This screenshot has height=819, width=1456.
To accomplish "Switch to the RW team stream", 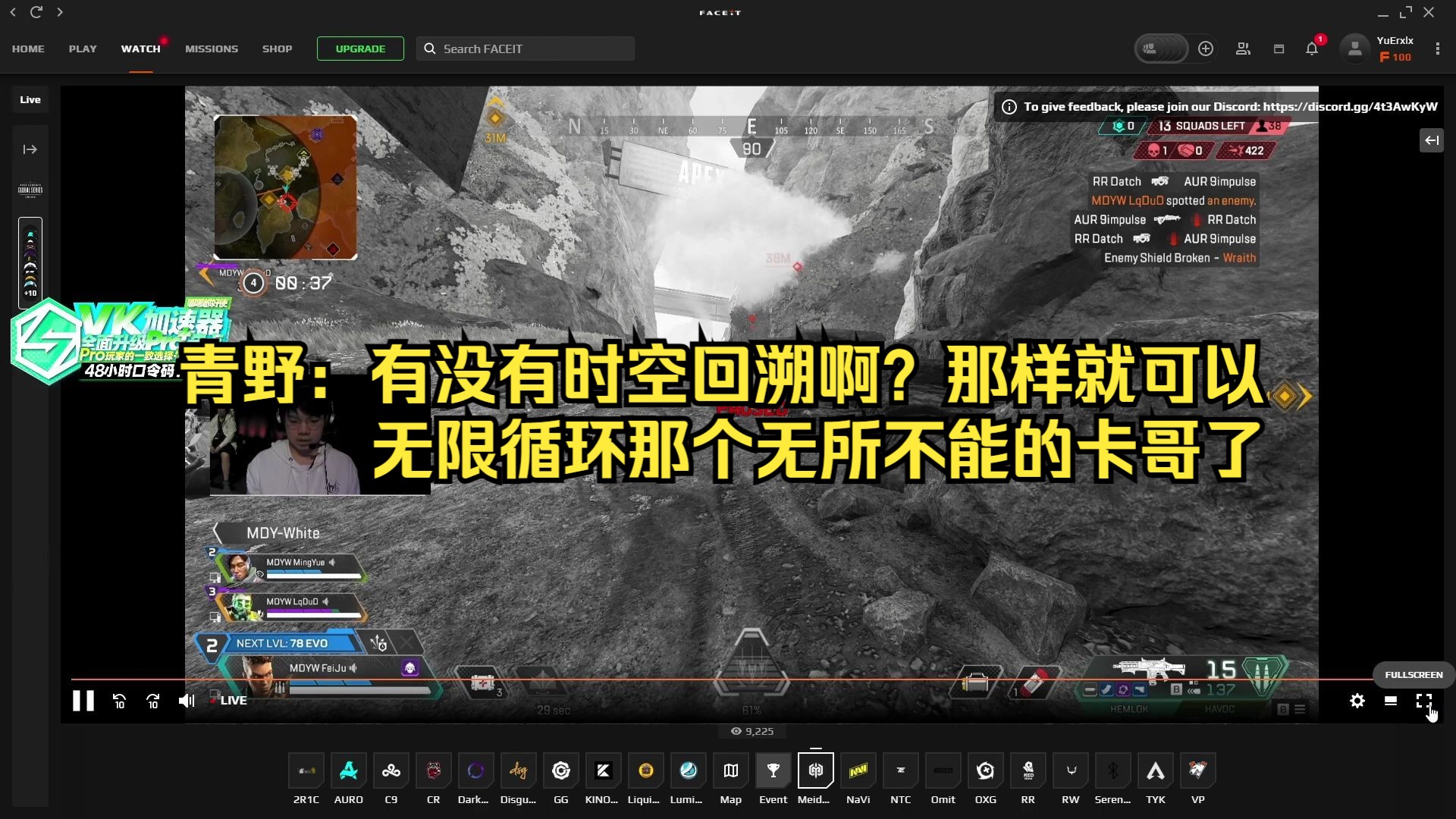I will point(1071,770).
